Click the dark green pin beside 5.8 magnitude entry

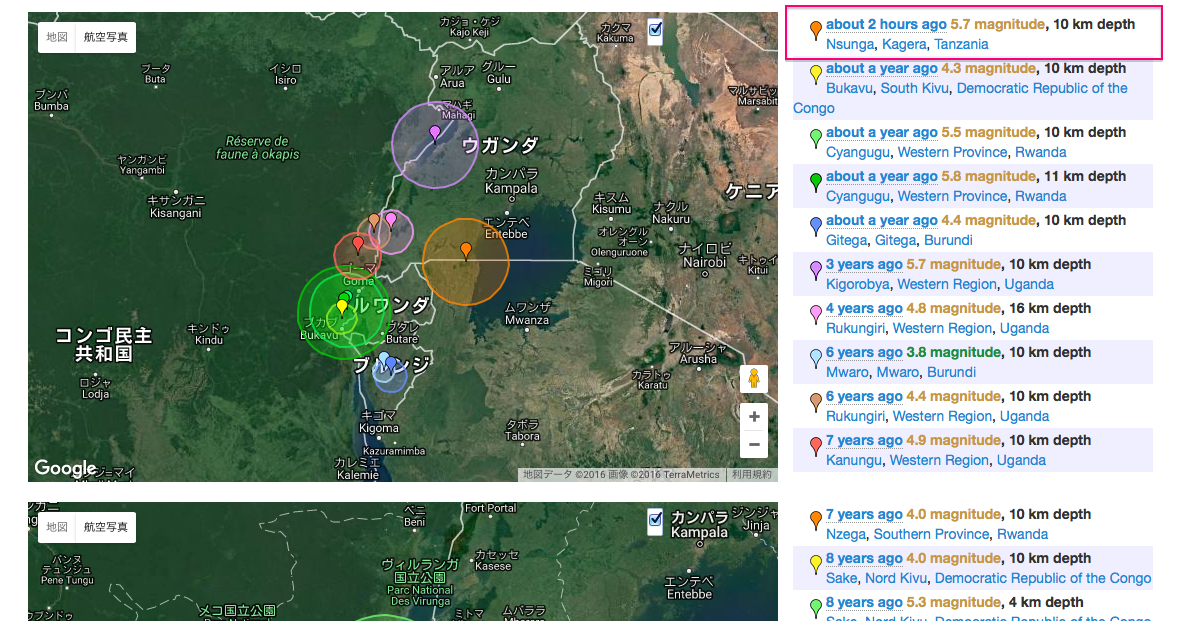[816, 182]
